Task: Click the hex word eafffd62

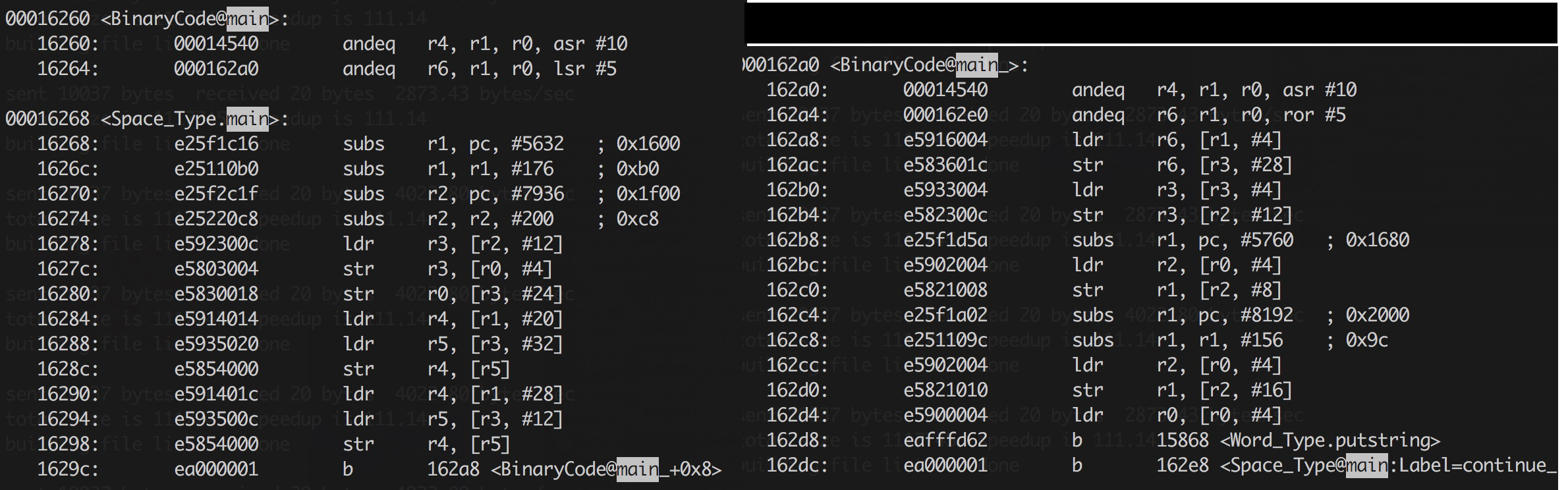Action: click(945, 440)
